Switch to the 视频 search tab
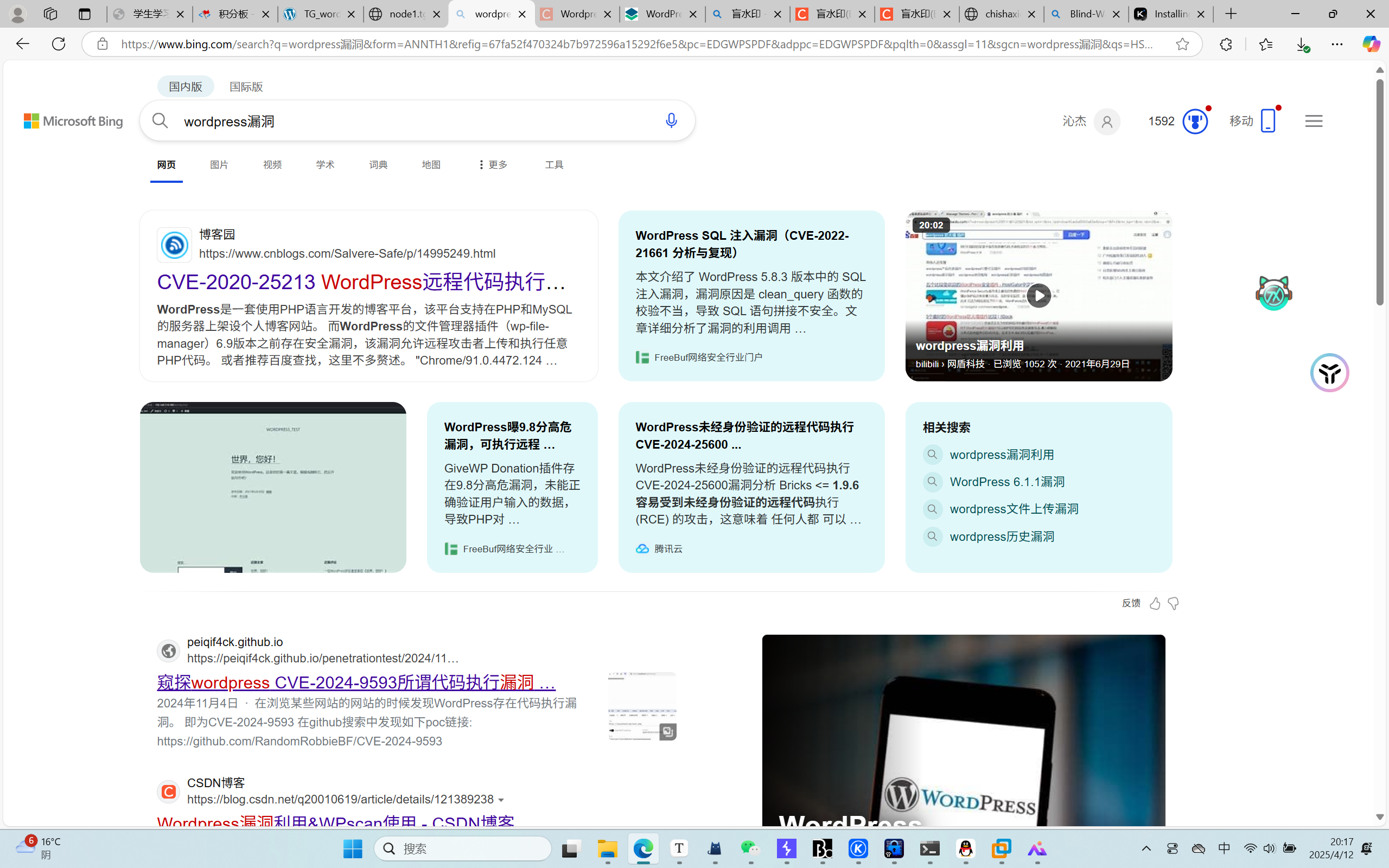This screenshot has height=868, width=1389. [272, 165]
